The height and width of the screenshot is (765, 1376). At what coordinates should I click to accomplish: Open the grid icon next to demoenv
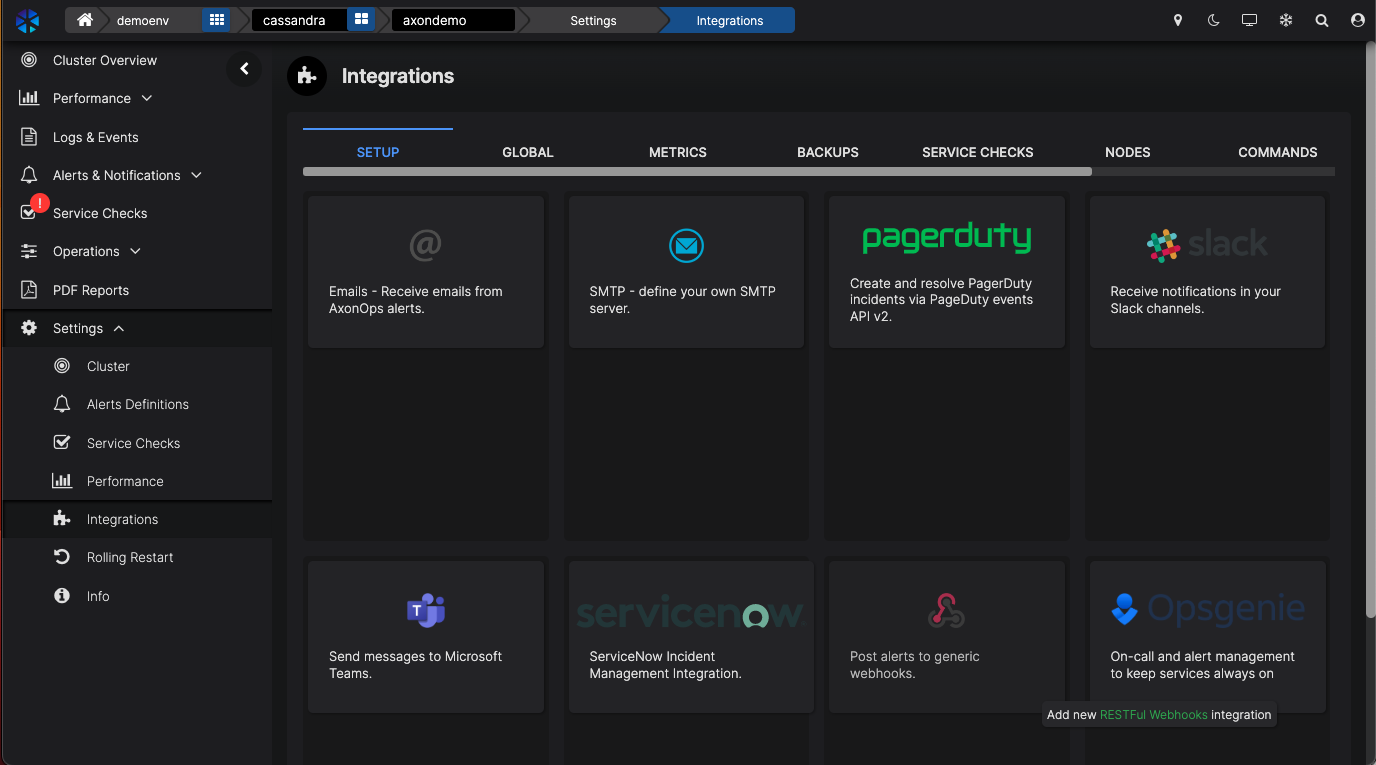[x=216, y=20]
